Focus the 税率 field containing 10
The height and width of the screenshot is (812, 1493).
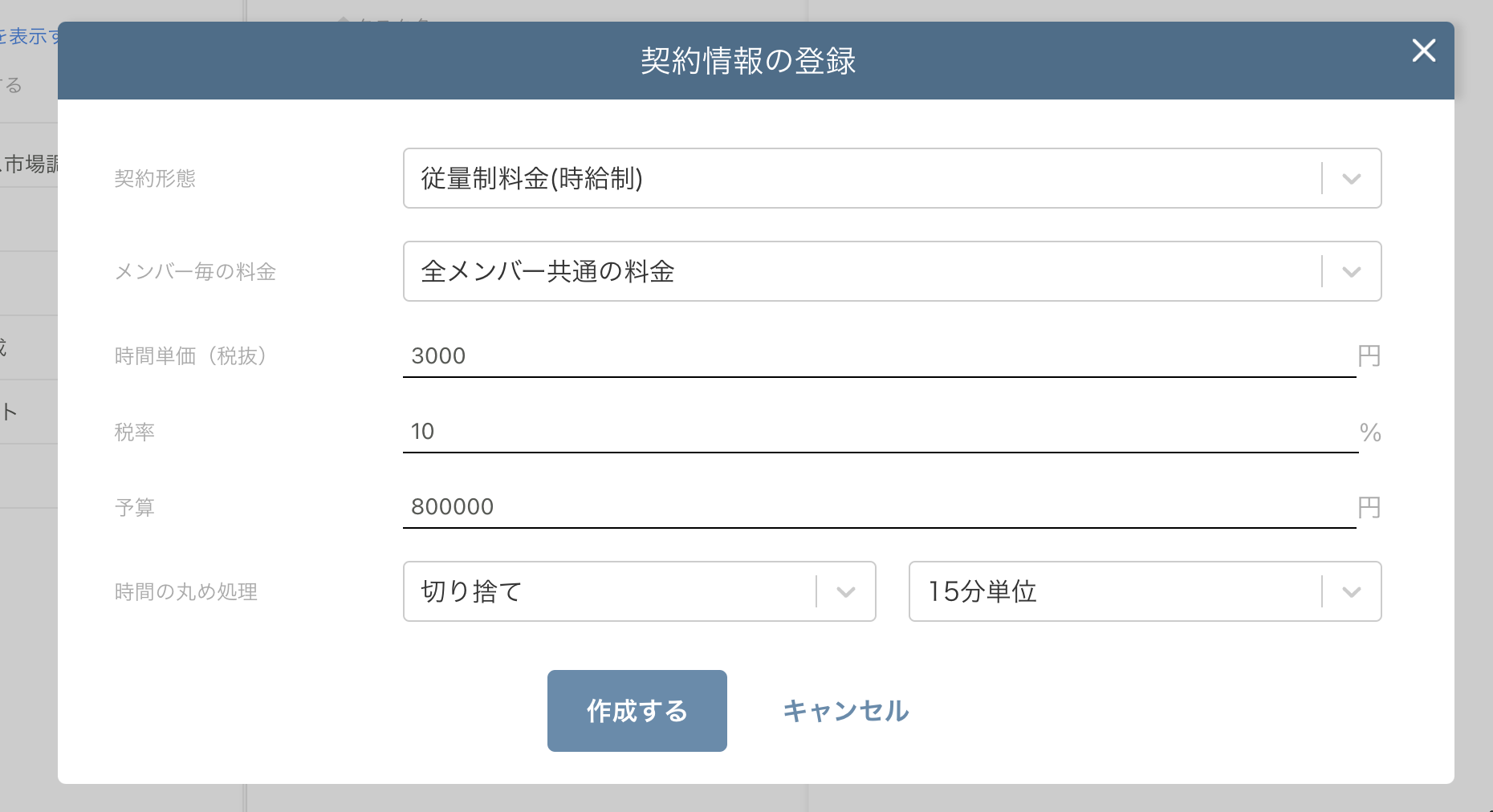[x=879, y=432]
